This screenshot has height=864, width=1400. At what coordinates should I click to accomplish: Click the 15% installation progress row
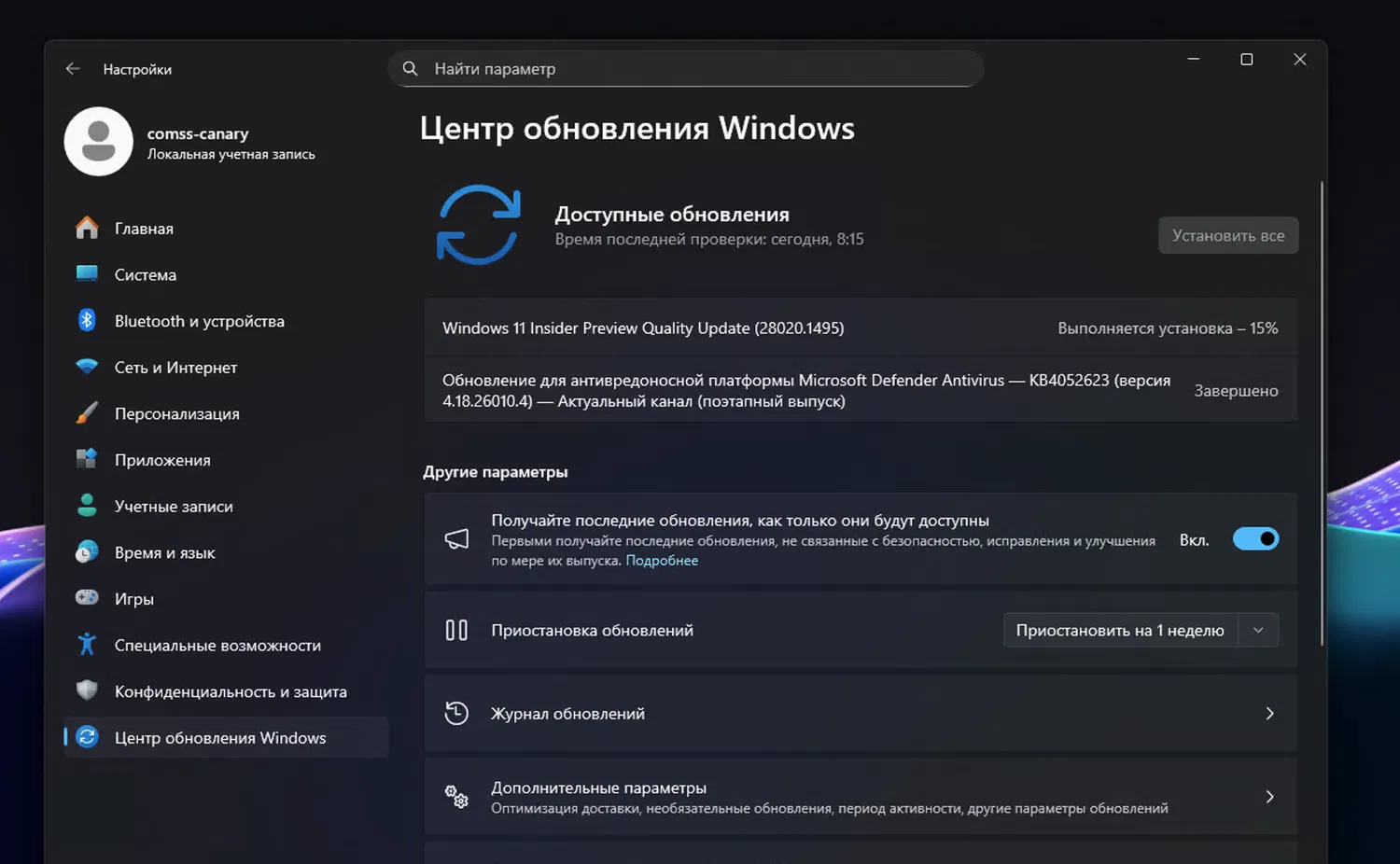(859, 327)
